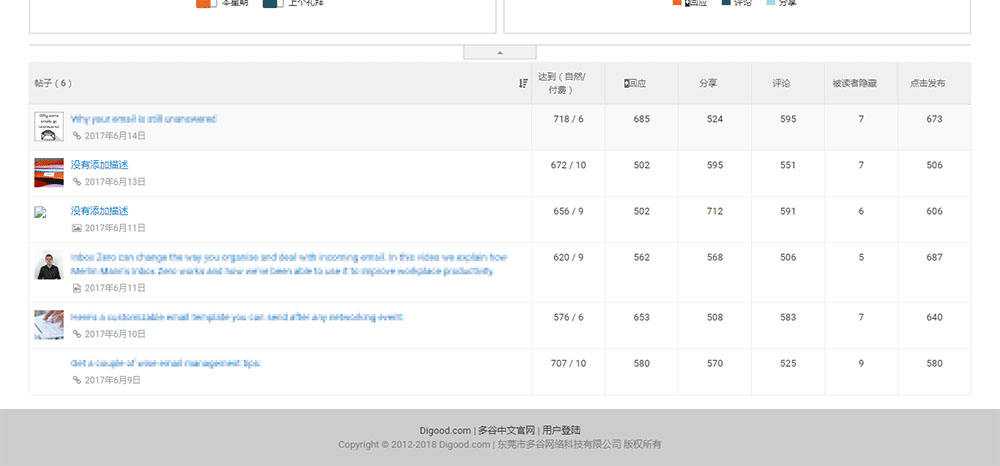
Task: Open the Inbox Zero video thumbnail of a man
Action: [48, 265]
